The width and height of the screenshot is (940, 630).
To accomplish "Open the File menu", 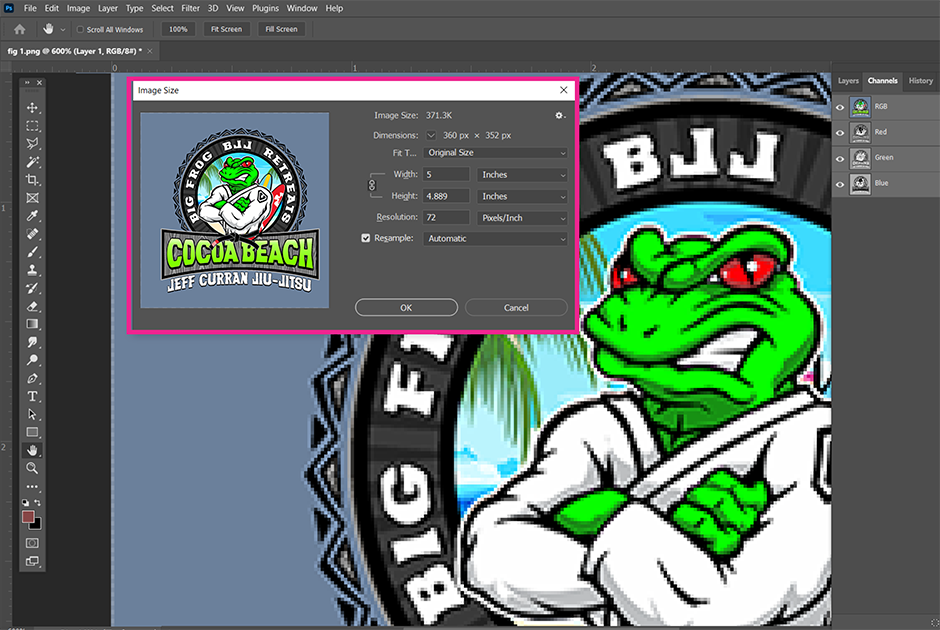I will point(30,8).
